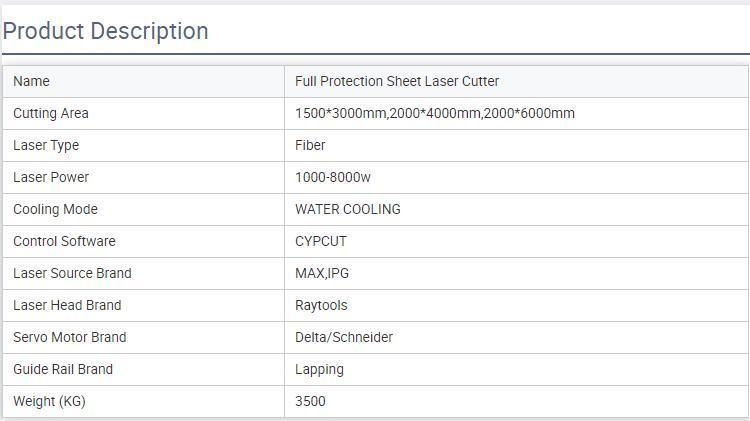The image size is (750, 421).
Task: Select the Full Protection Sheet Laser Cutter text
Action: 397,81
